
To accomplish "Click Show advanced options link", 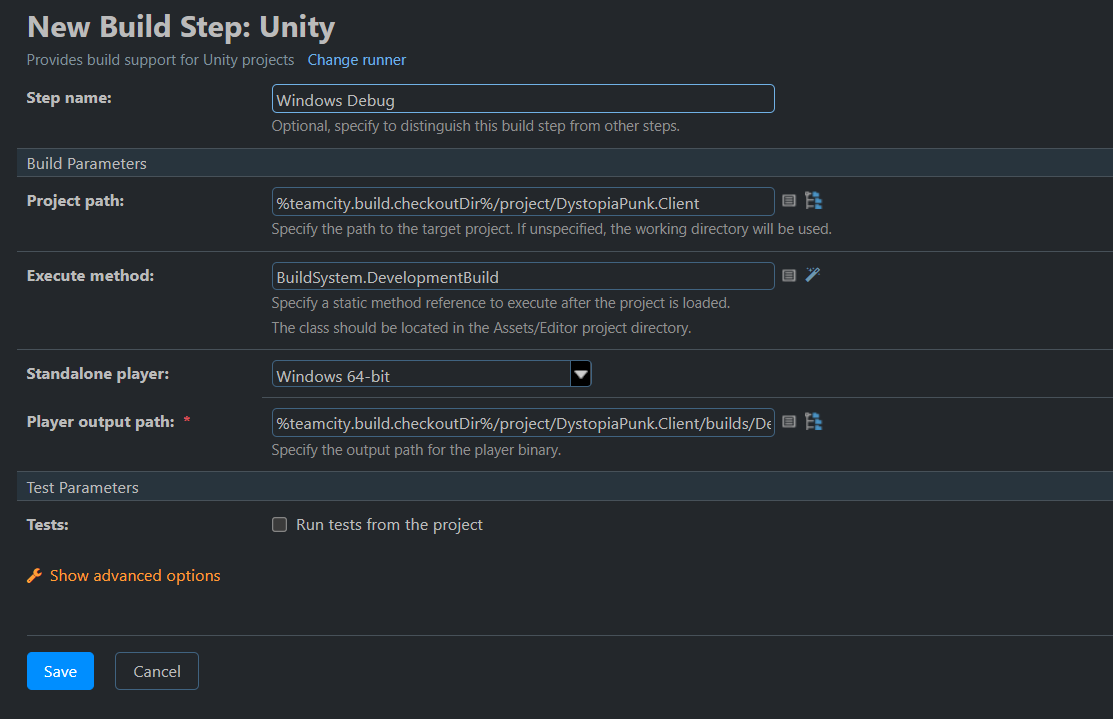I will [135, 576].
